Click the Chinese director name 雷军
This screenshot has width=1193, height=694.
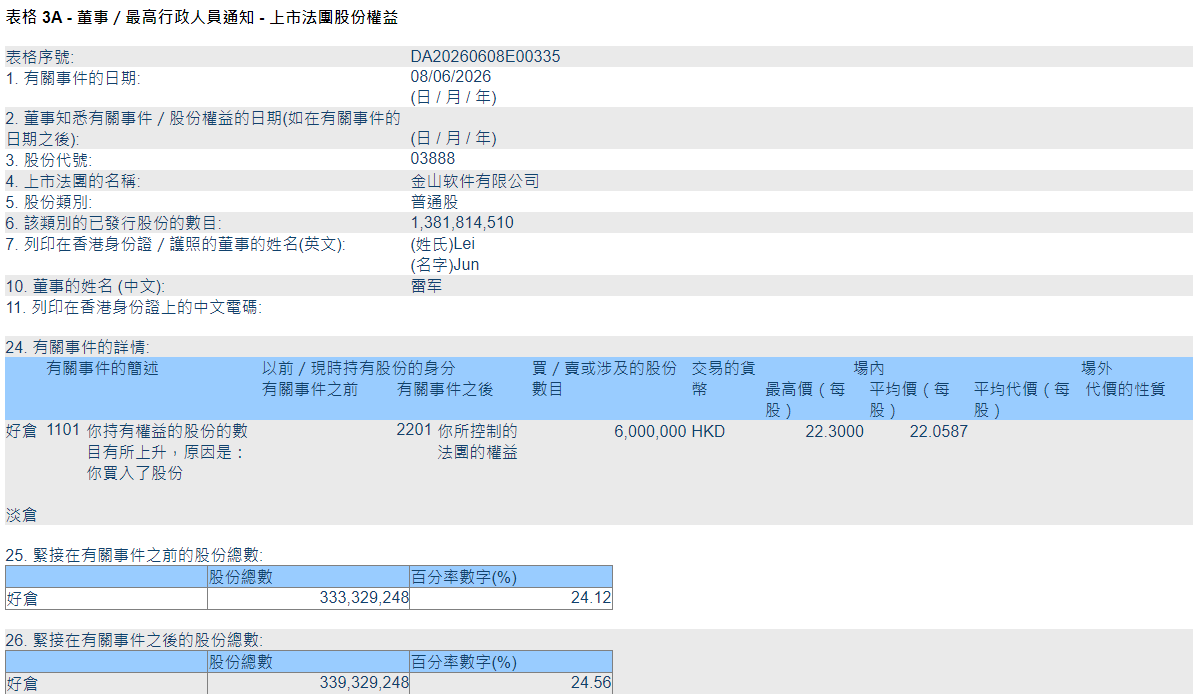[426, 286]
